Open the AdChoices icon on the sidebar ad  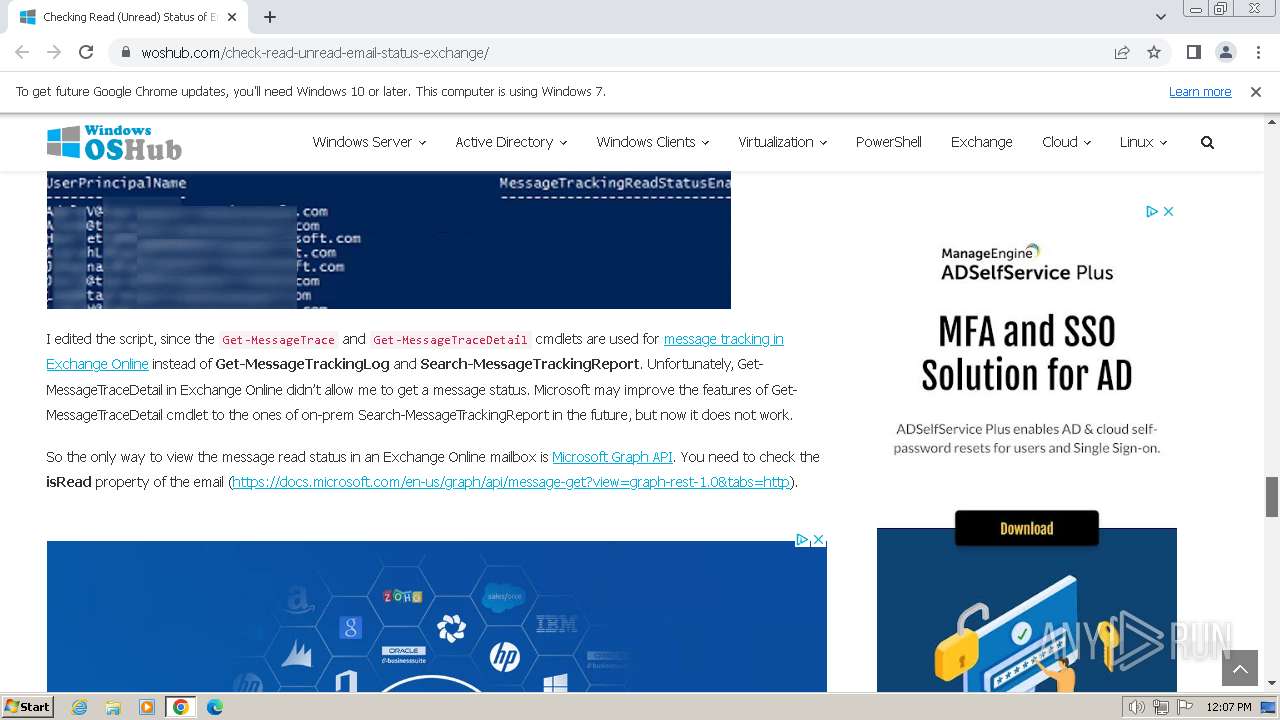(x=1151, y=211)
